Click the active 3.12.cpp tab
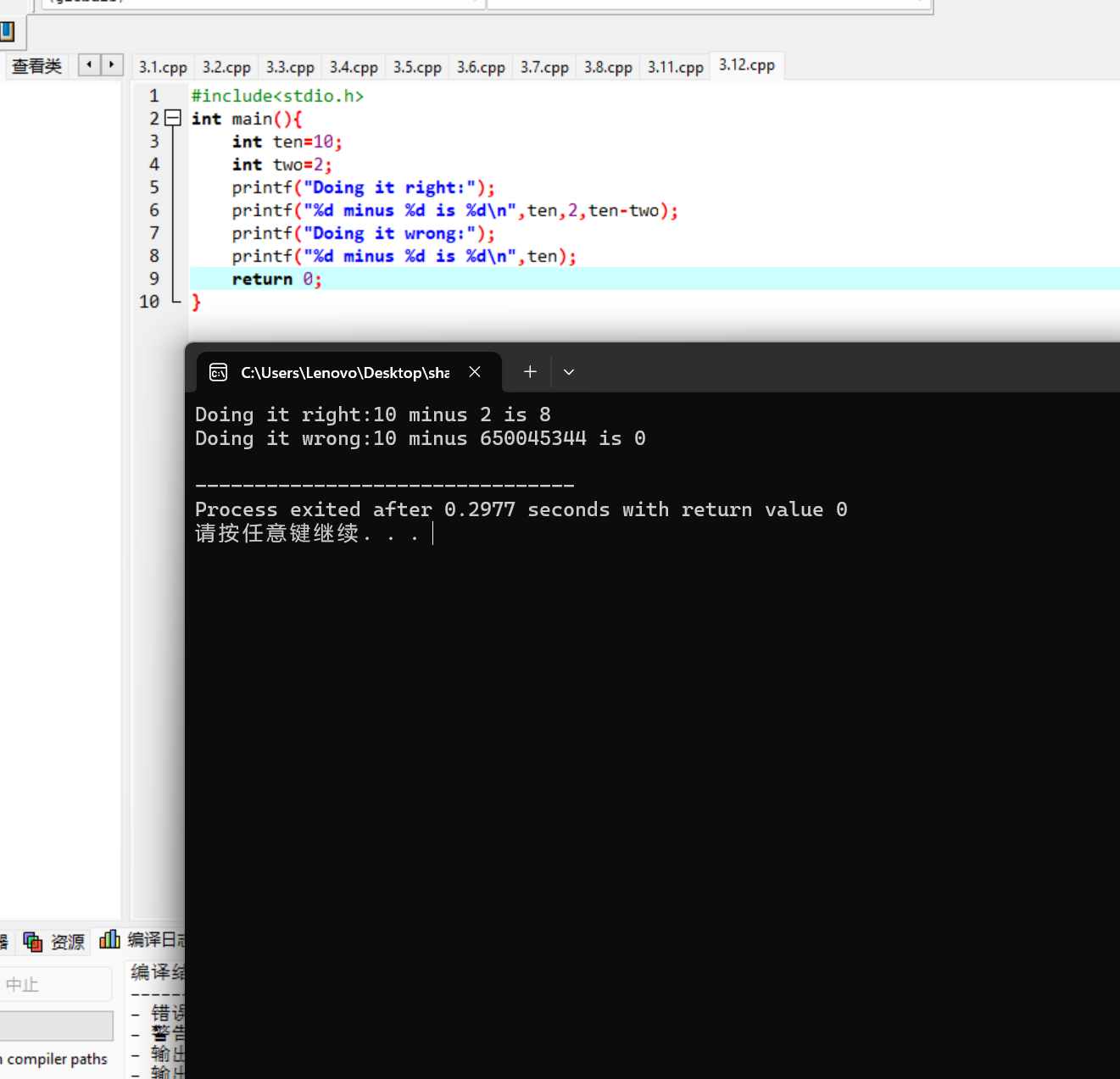 pyautogui.click(x=747, y=65)
